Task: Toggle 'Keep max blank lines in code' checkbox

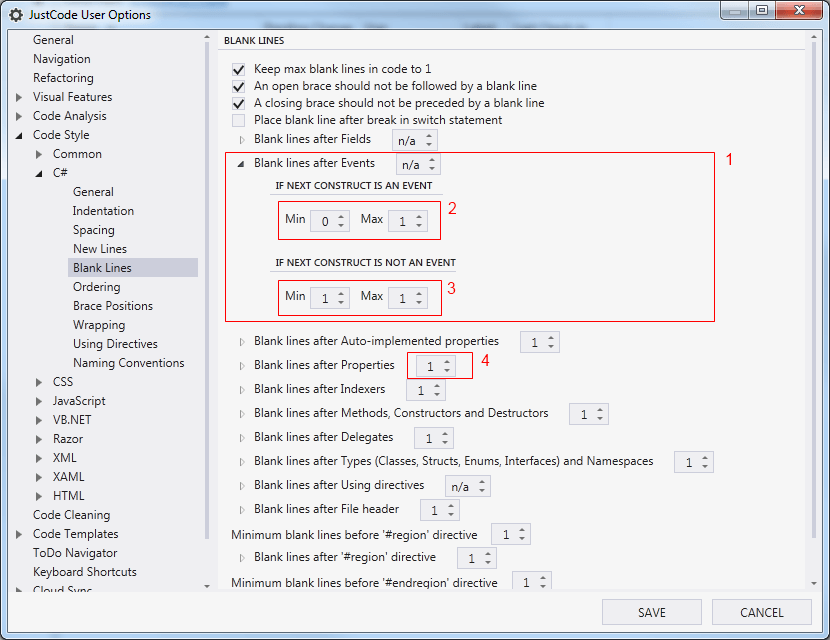Action: pyautogui.click(x=238, y=69)
